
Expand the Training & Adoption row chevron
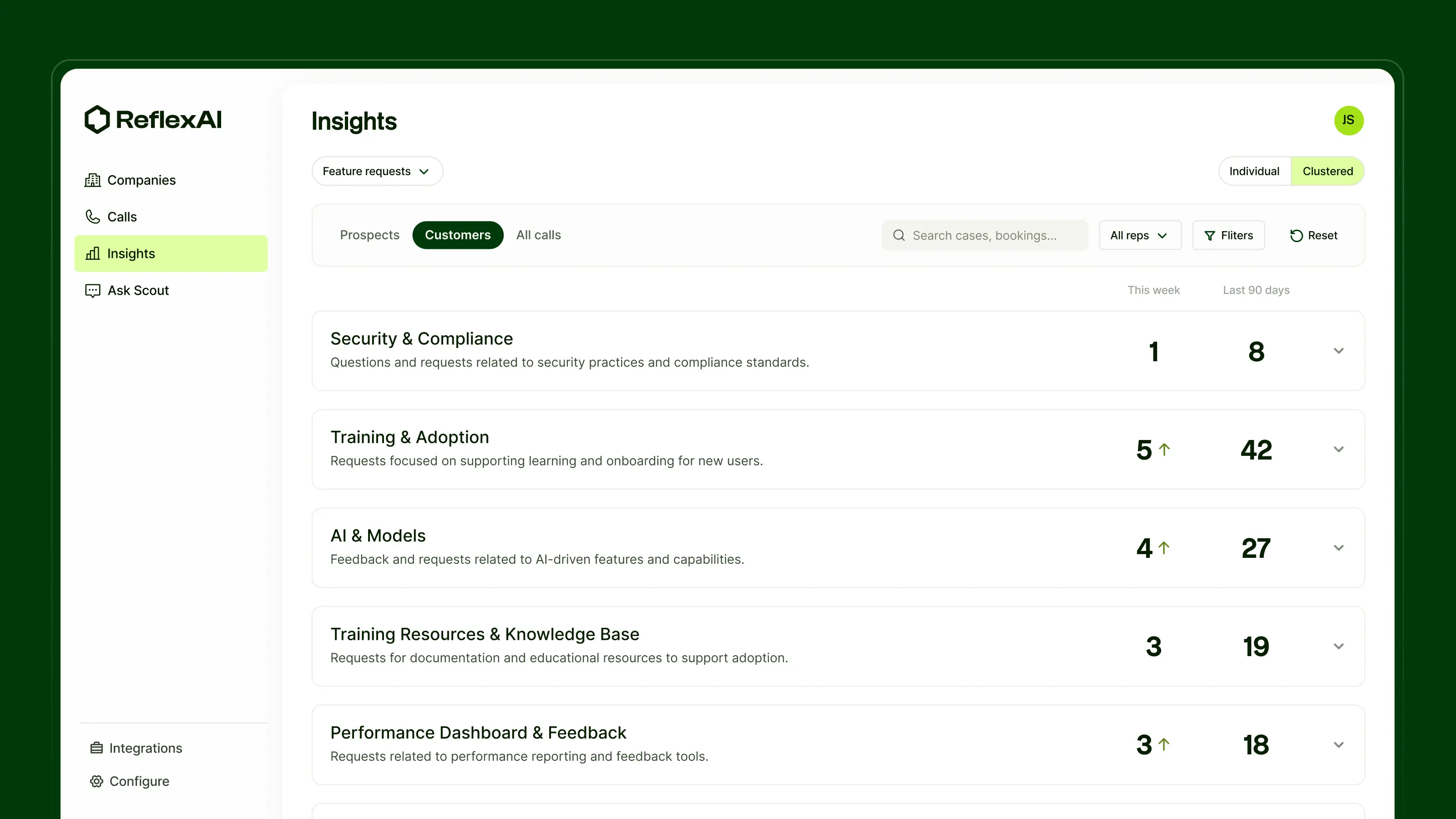tap(1339, 450)
